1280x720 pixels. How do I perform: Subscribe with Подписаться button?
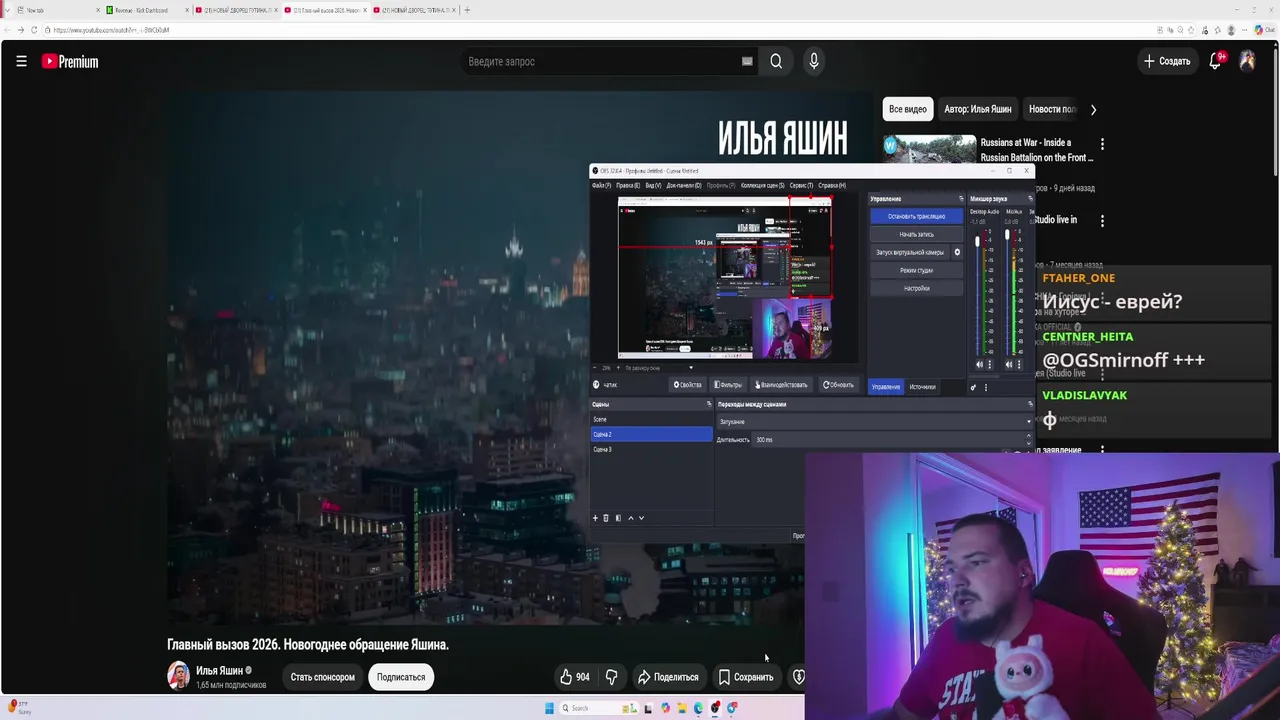click(x=401, y=677)
